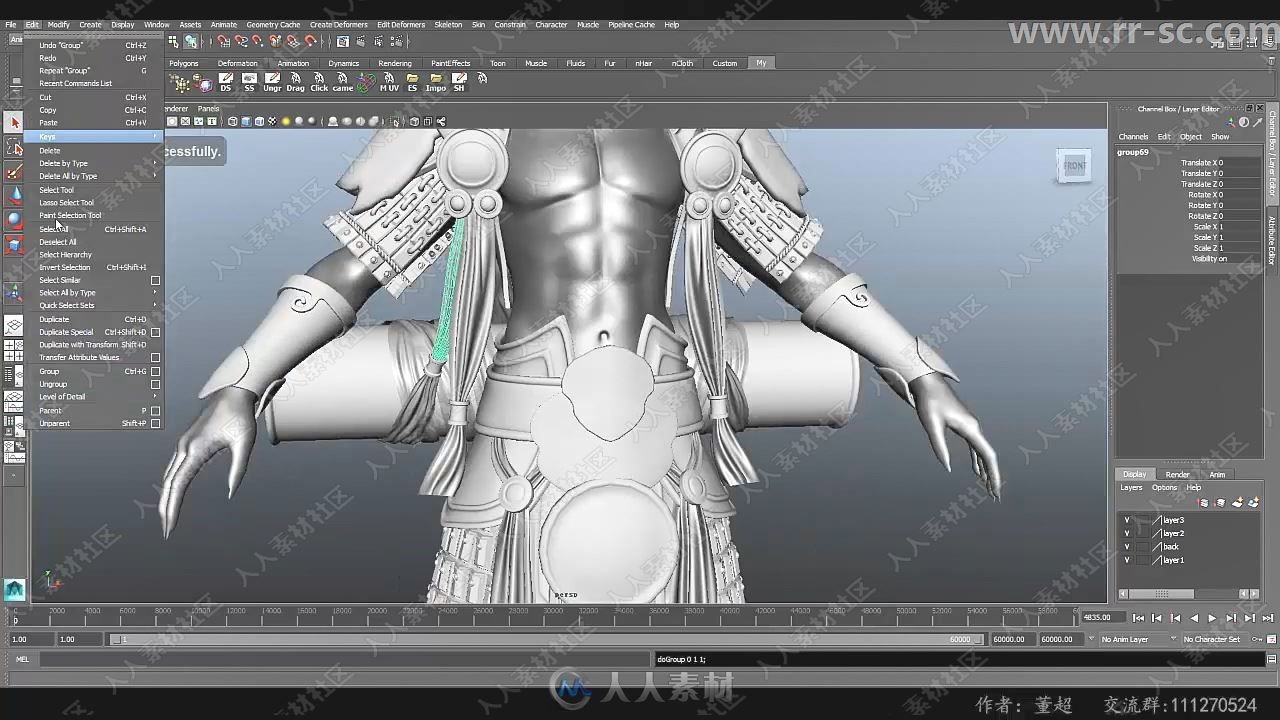Switch to the Rendering shelf tab
The image size is (1280, 720).
coord(395,63)
